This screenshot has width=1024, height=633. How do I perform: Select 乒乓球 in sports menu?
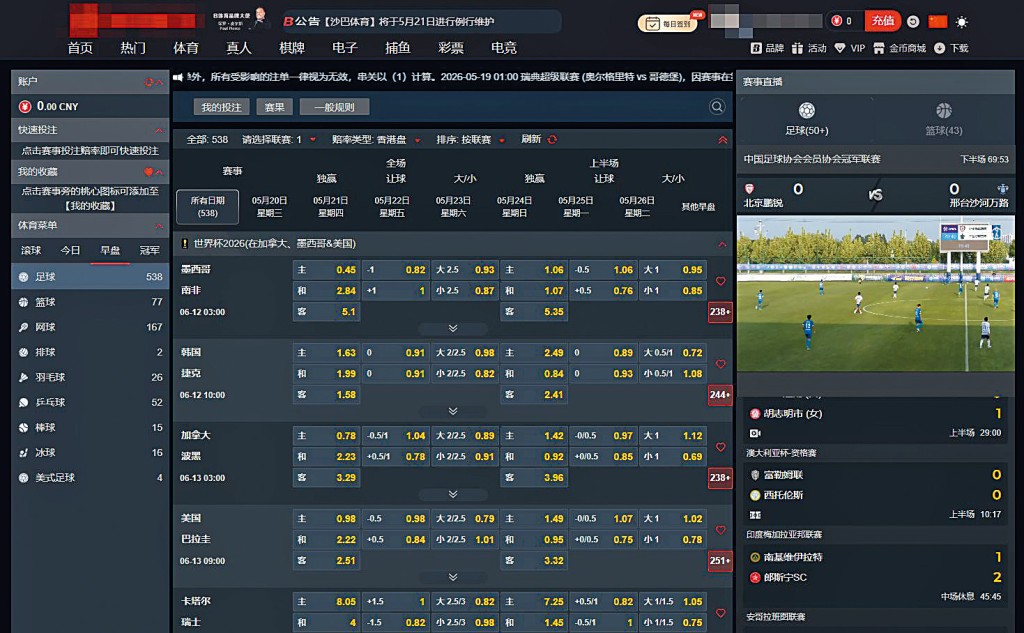click(90, 402)
